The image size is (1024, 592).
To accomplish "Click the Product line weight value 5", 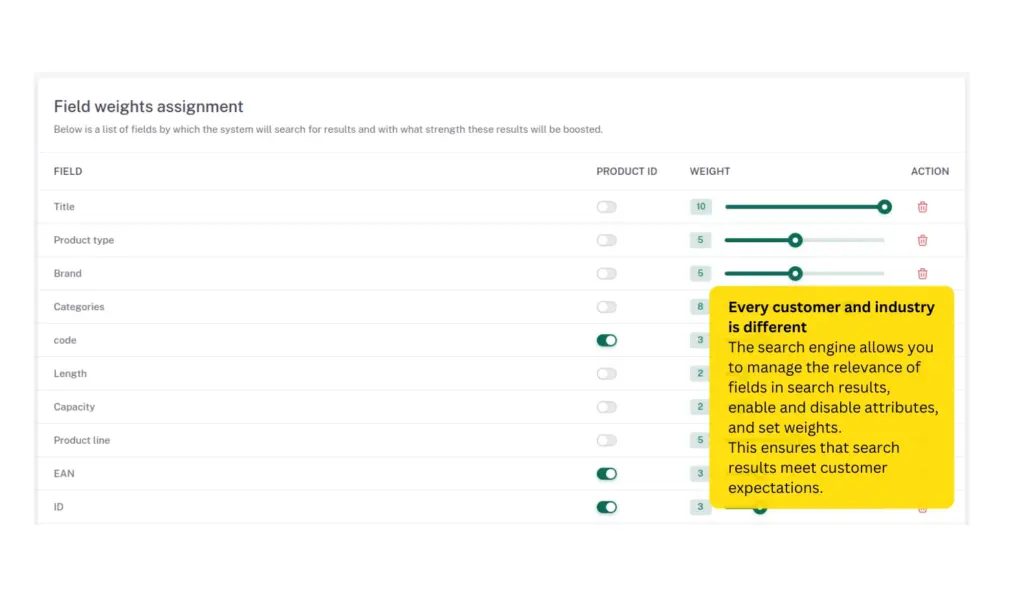I will pos(699,440).
